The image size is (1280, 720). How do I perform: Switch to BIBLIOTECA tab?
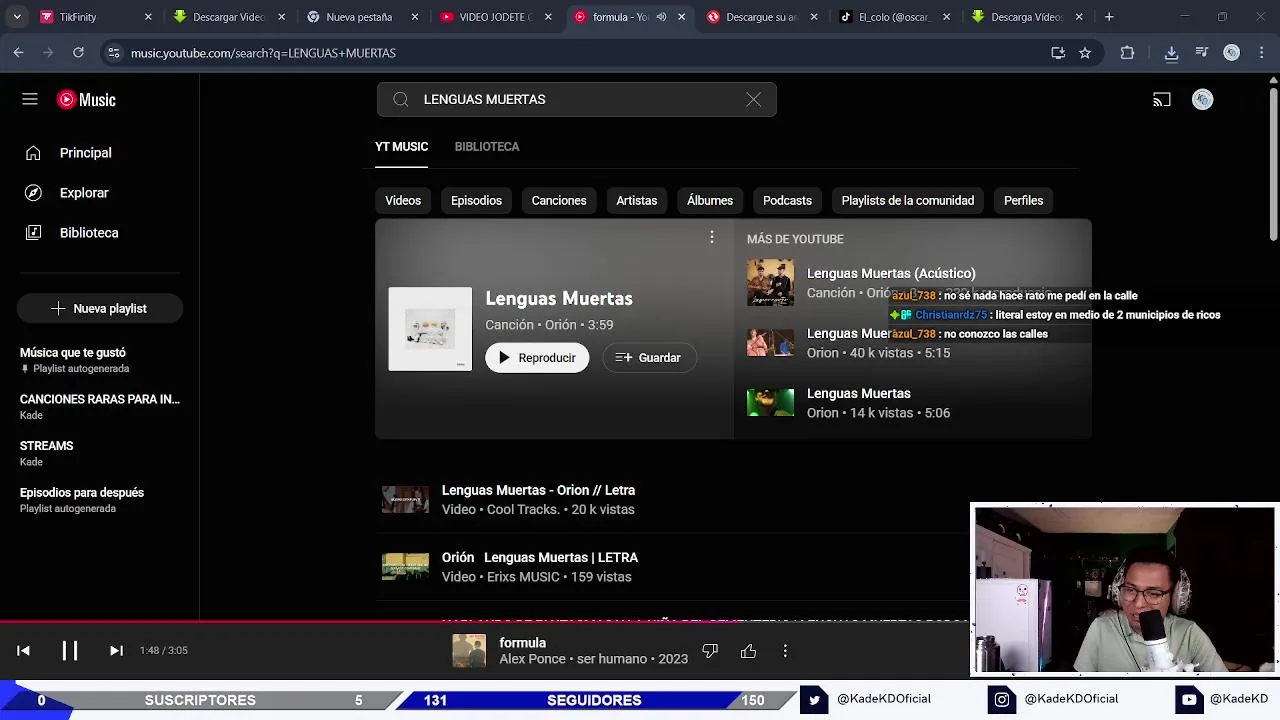tap(487, 147)
